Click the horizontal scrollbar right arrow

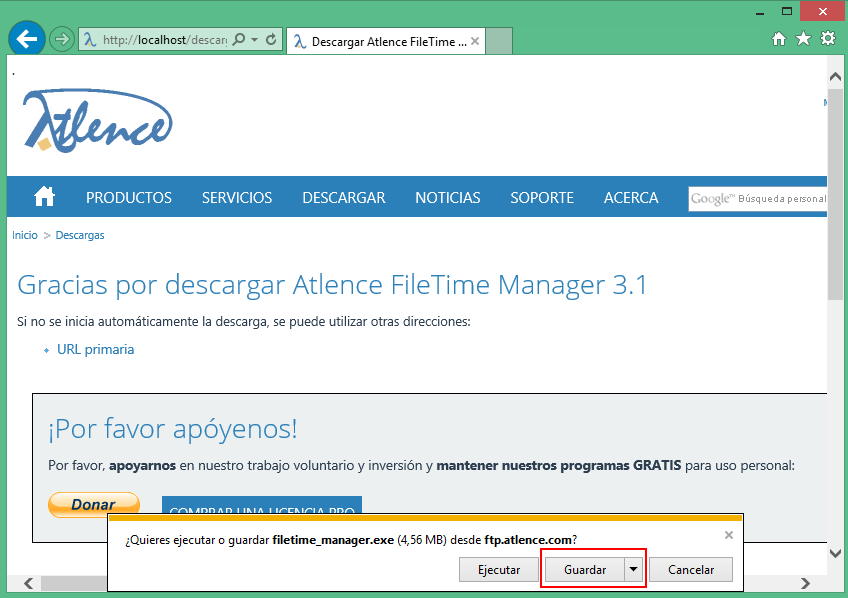coord(805,583)
